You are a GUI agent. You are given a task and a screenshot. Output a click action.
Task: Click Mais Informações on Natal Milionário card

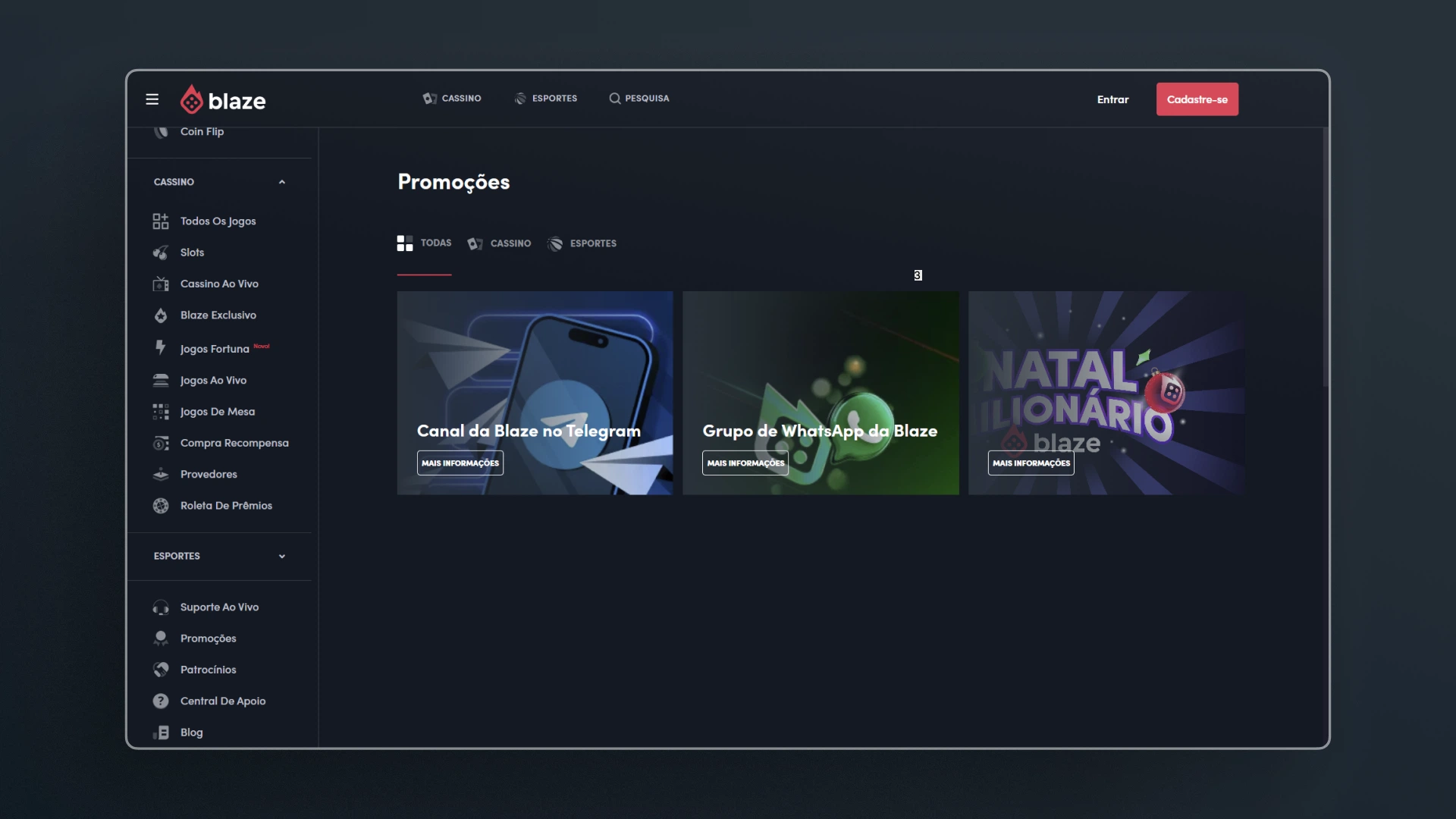pos(1031,463)
